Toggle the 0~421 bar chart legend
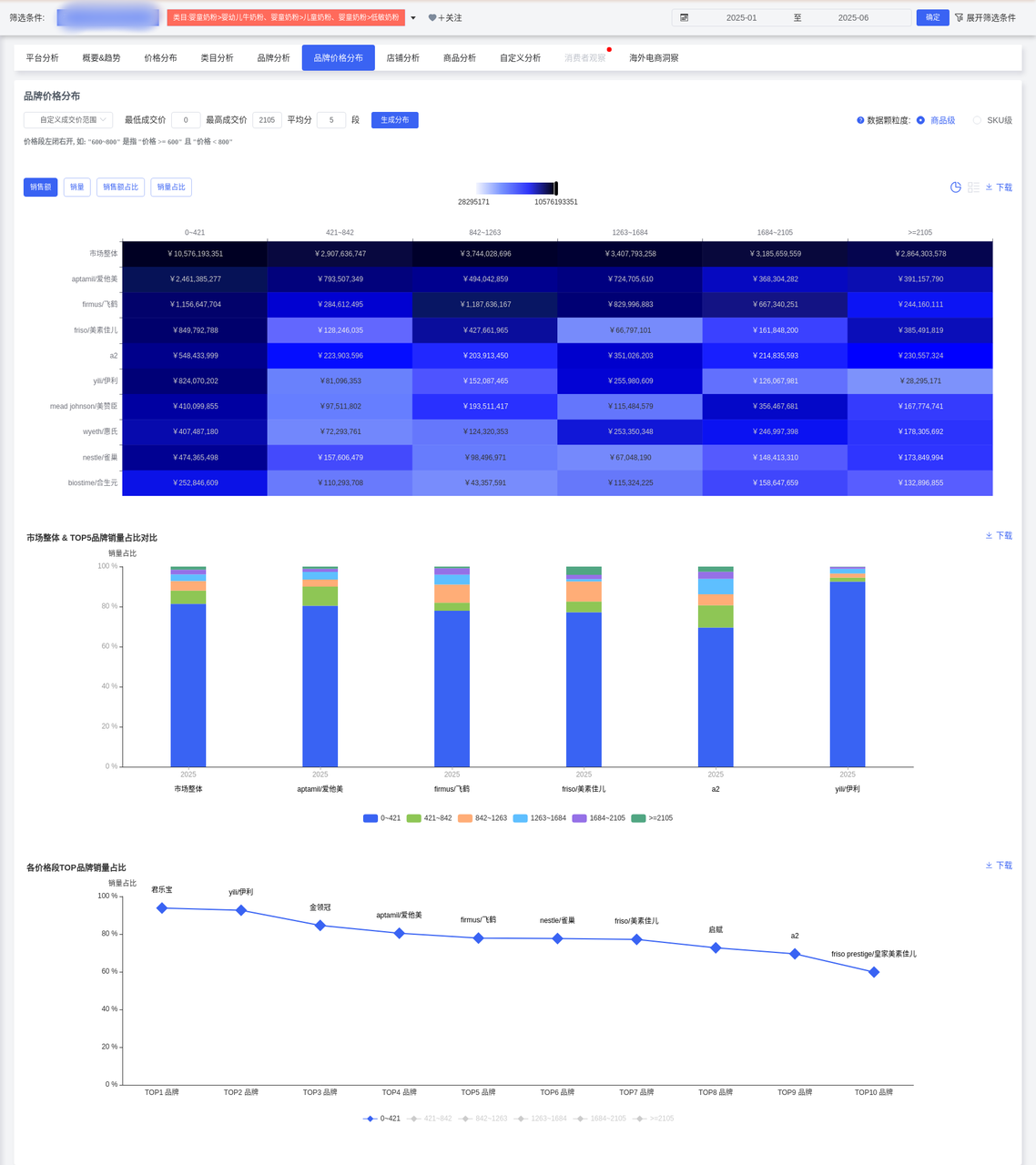Image resolution: width=1036 pixels, height=1165 pixels. coord(381,818)
